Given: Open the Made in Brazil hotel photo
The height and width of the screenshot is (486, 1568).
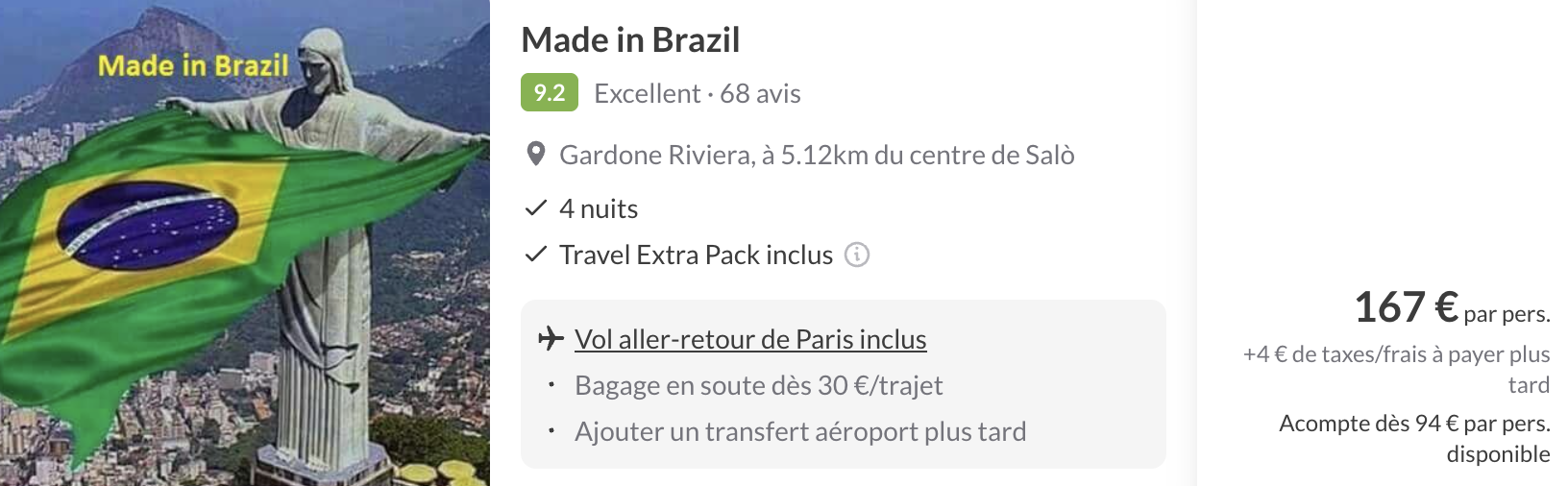Looking at the screenshot, I should [x=245, y=243].
